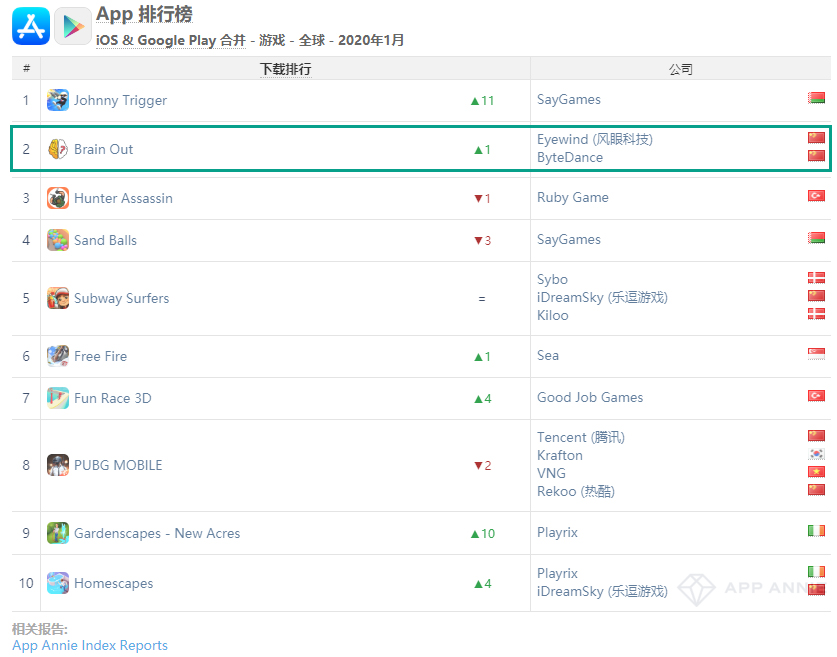
Task: Click the Free Fire app icon
Action: point(58,356)
